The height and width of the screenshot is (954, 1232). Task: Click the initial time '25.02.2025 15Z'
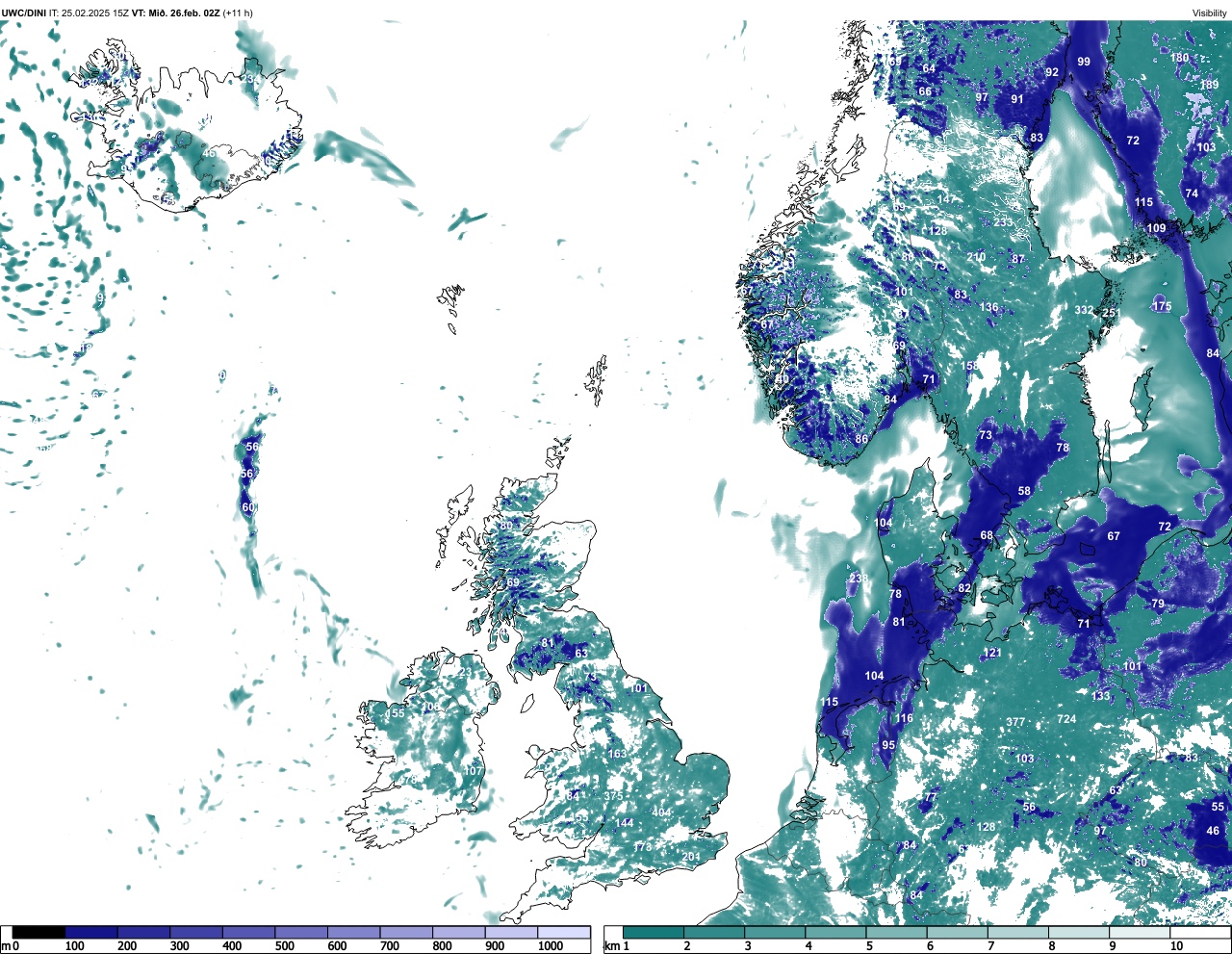95,13
